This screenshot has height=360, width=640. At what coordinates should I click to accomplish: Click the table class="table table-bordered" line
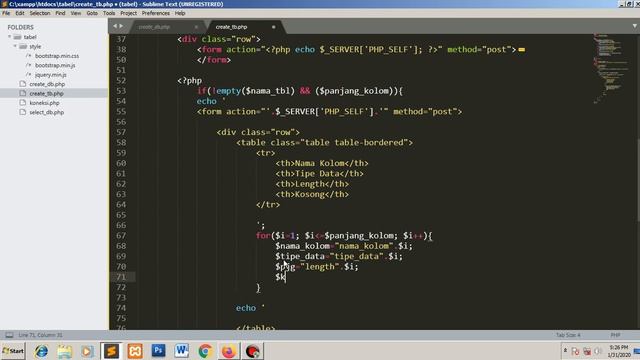click(x=324, y=142)
